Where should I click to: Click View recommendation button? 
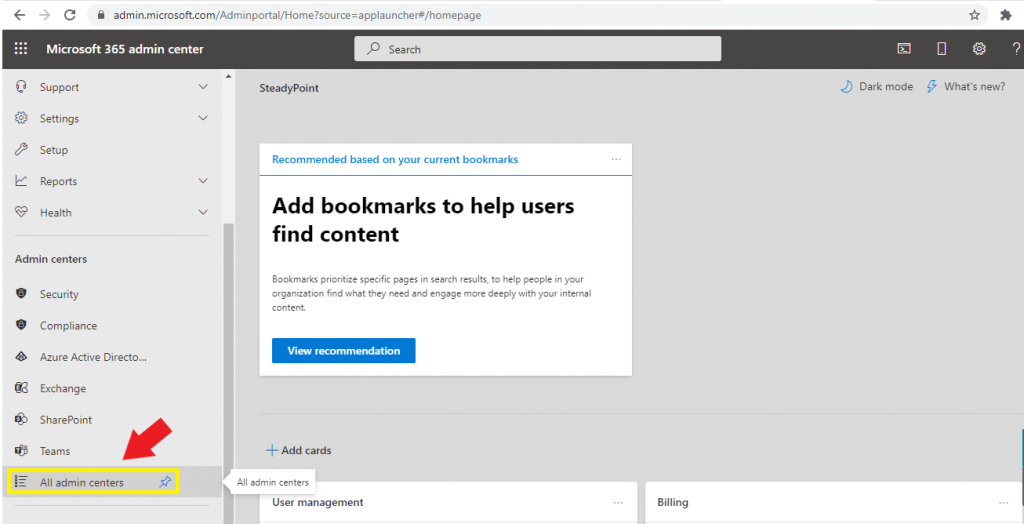click(344, 351)
